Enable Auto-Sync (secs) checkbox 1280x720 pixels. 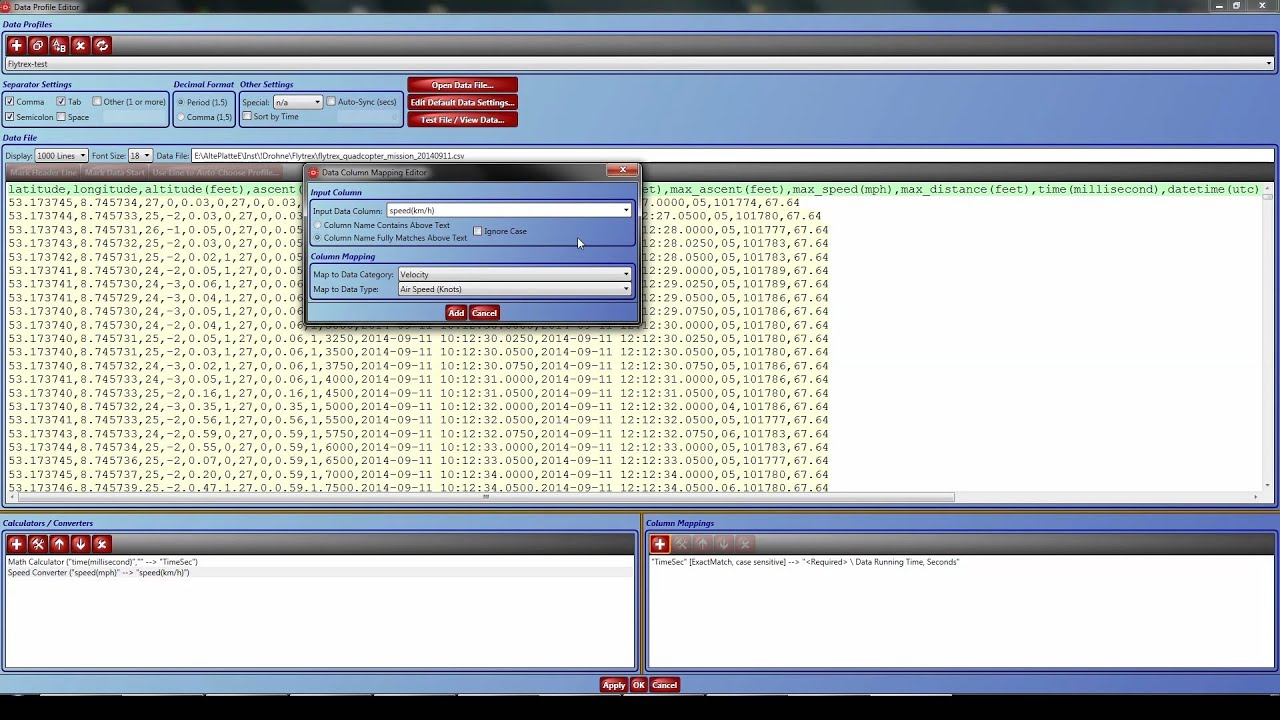point(331,102)
